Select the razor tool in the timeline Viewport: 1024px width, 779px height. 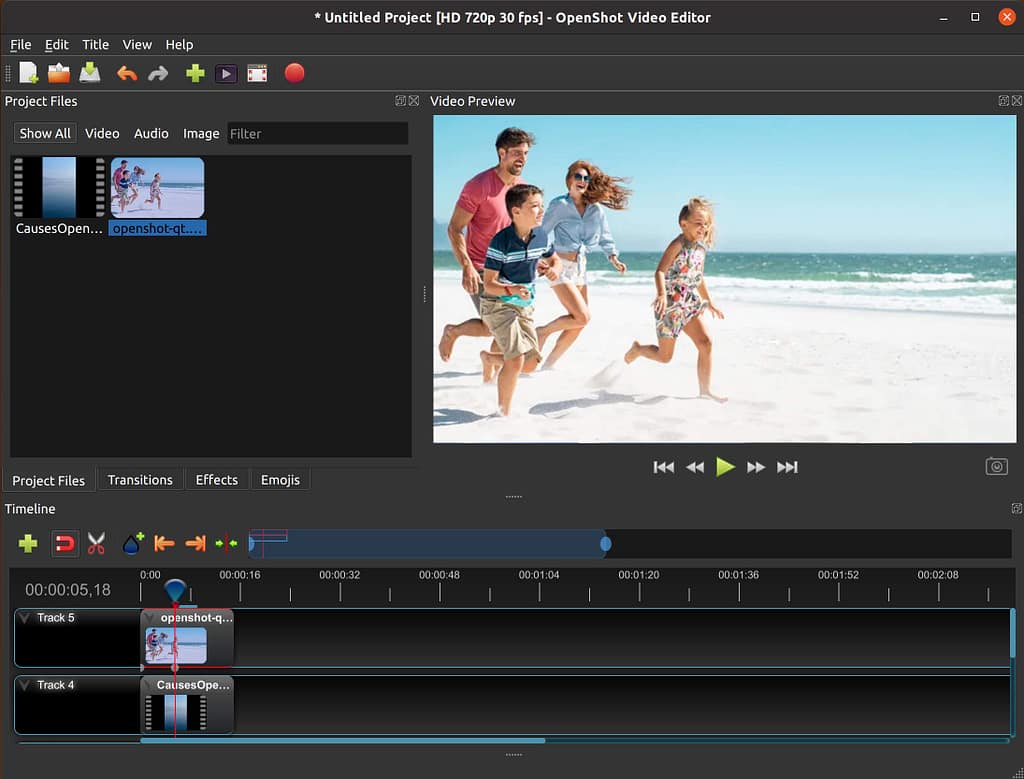96,543
